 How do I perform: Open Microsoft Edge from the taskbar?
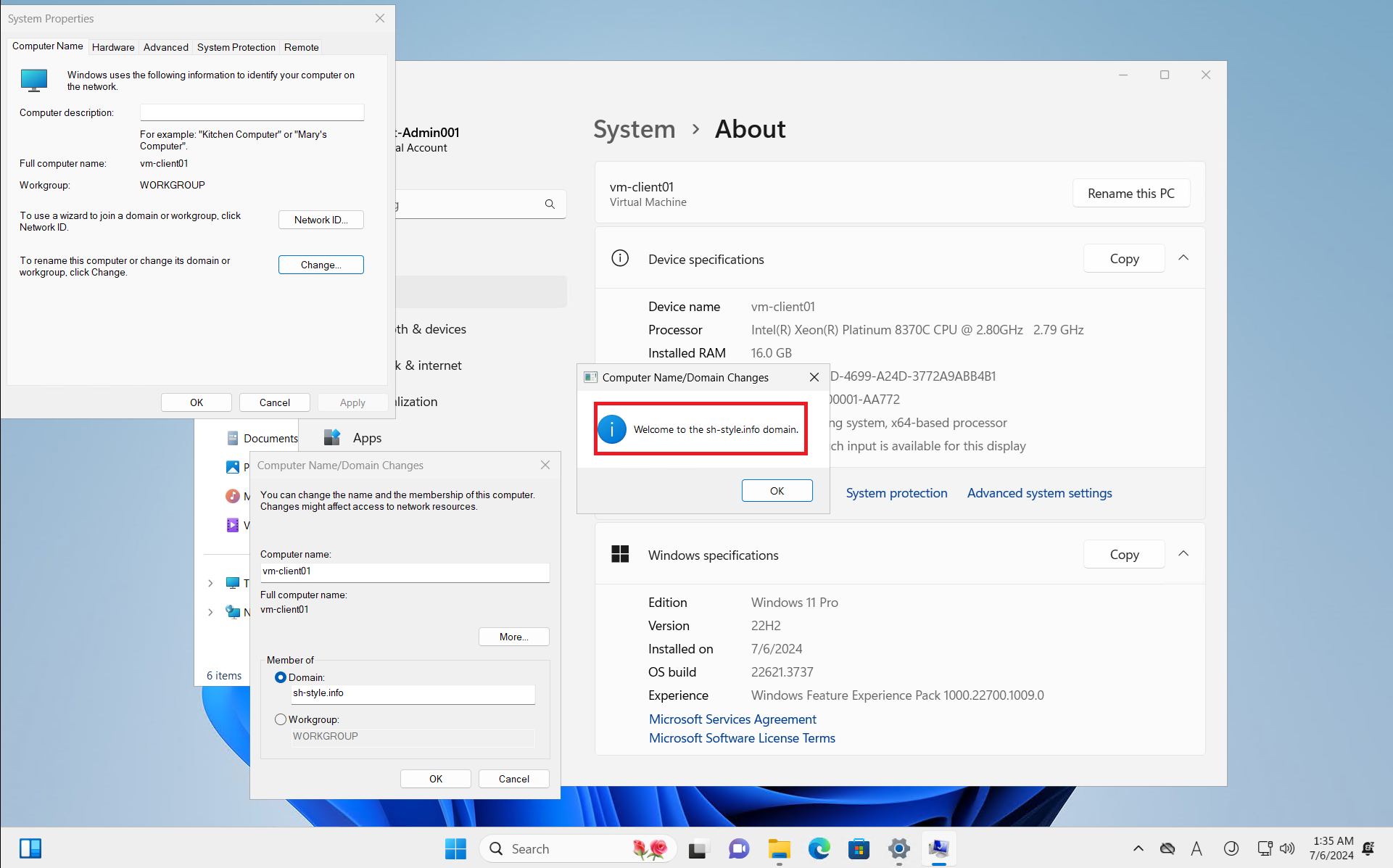(x=819, y=848)
